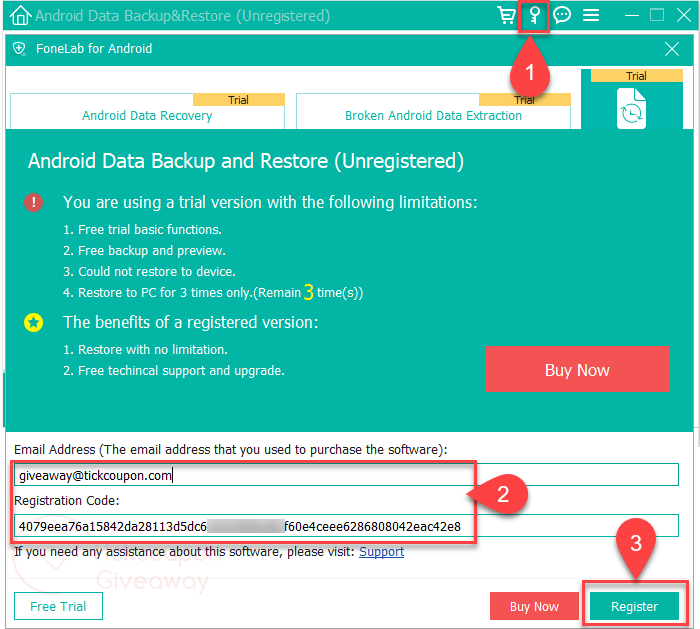Open the hamburger menu icon
The width and height of the screenshot is (700, 629).
pyautogui.click(x=591, y=15)
